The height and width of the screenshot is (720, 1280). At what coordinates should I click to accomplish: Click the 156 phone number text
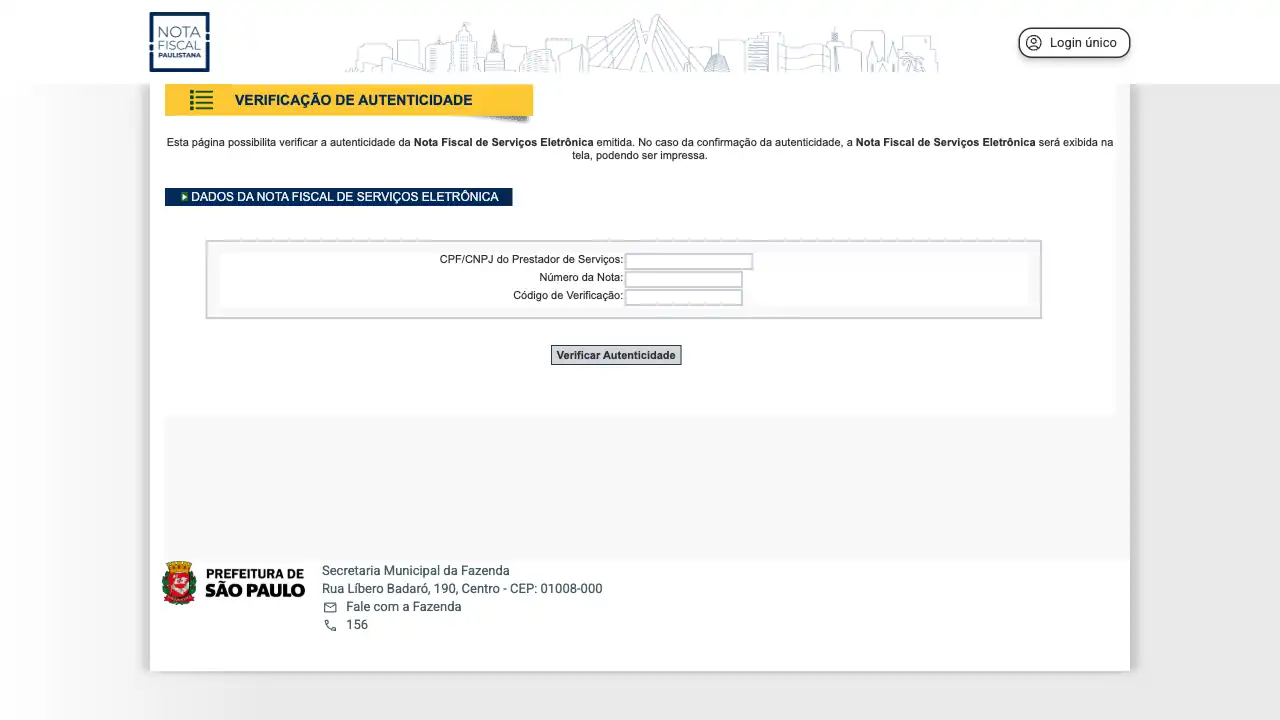click(x=357, y=625)
